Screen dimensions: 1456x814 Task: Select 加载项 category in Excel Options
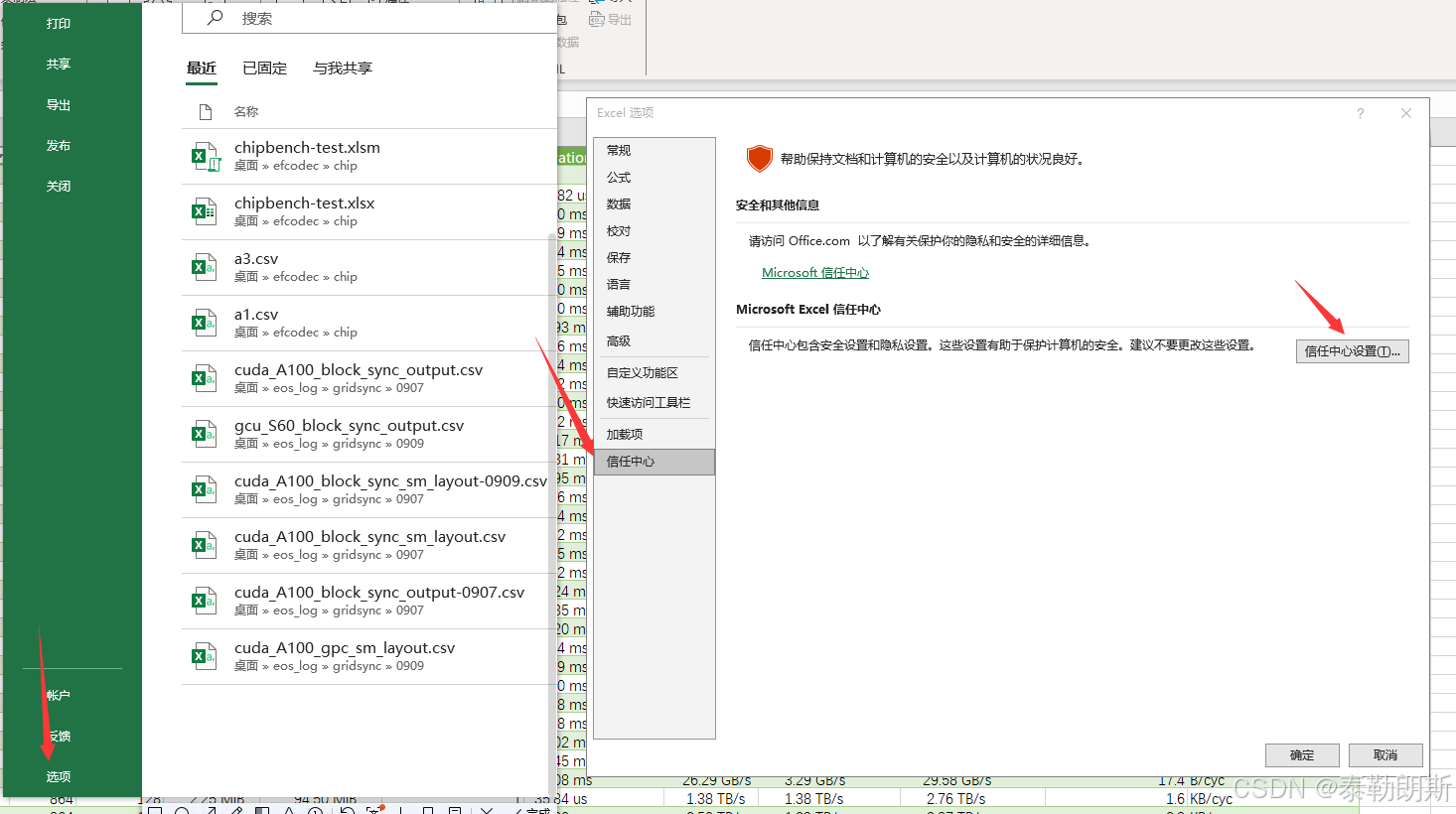[655, 435]
